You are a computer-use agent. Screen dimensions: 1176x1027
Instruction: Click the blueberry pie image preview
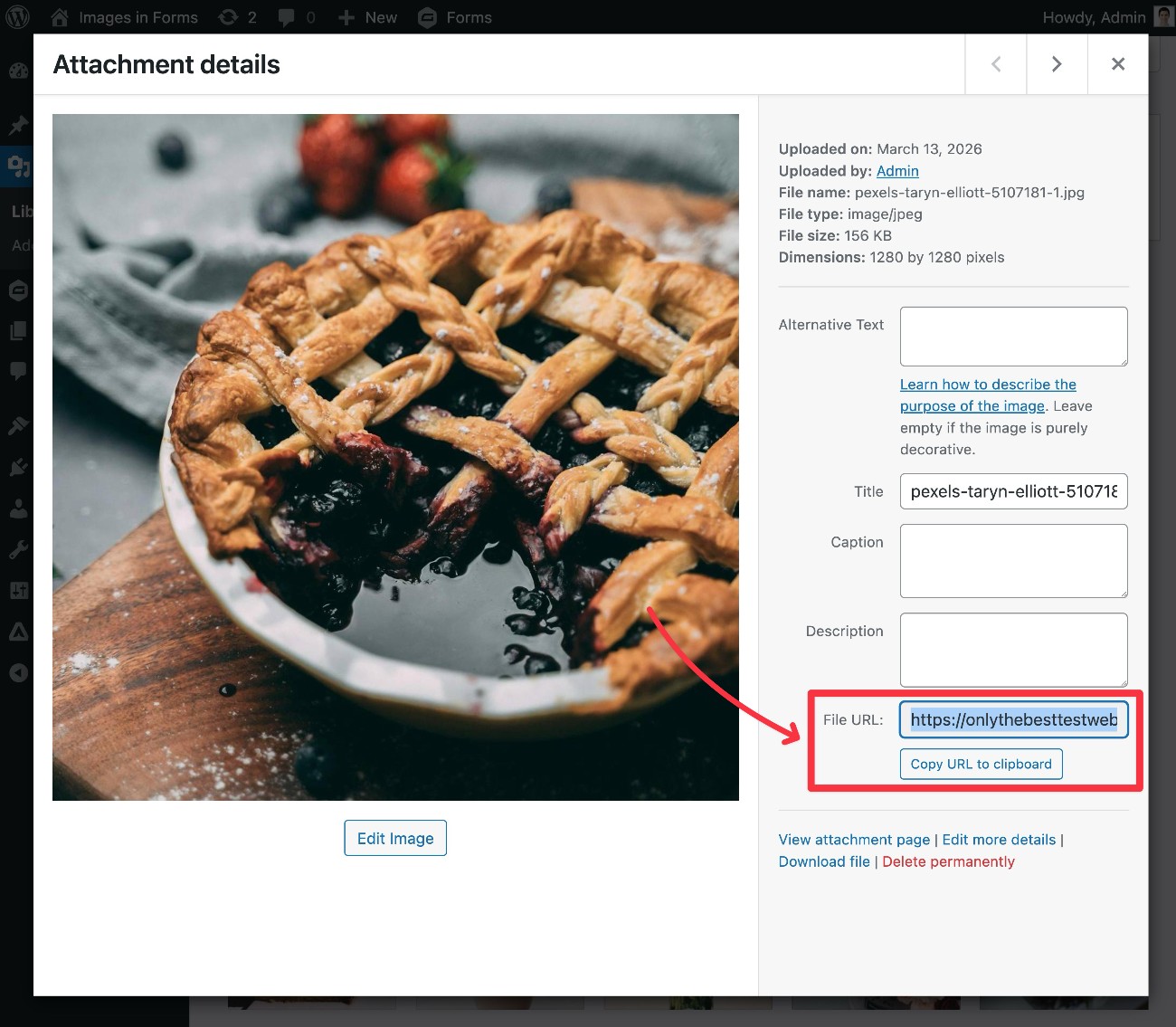pyautogui.click(x=395, y=457)
